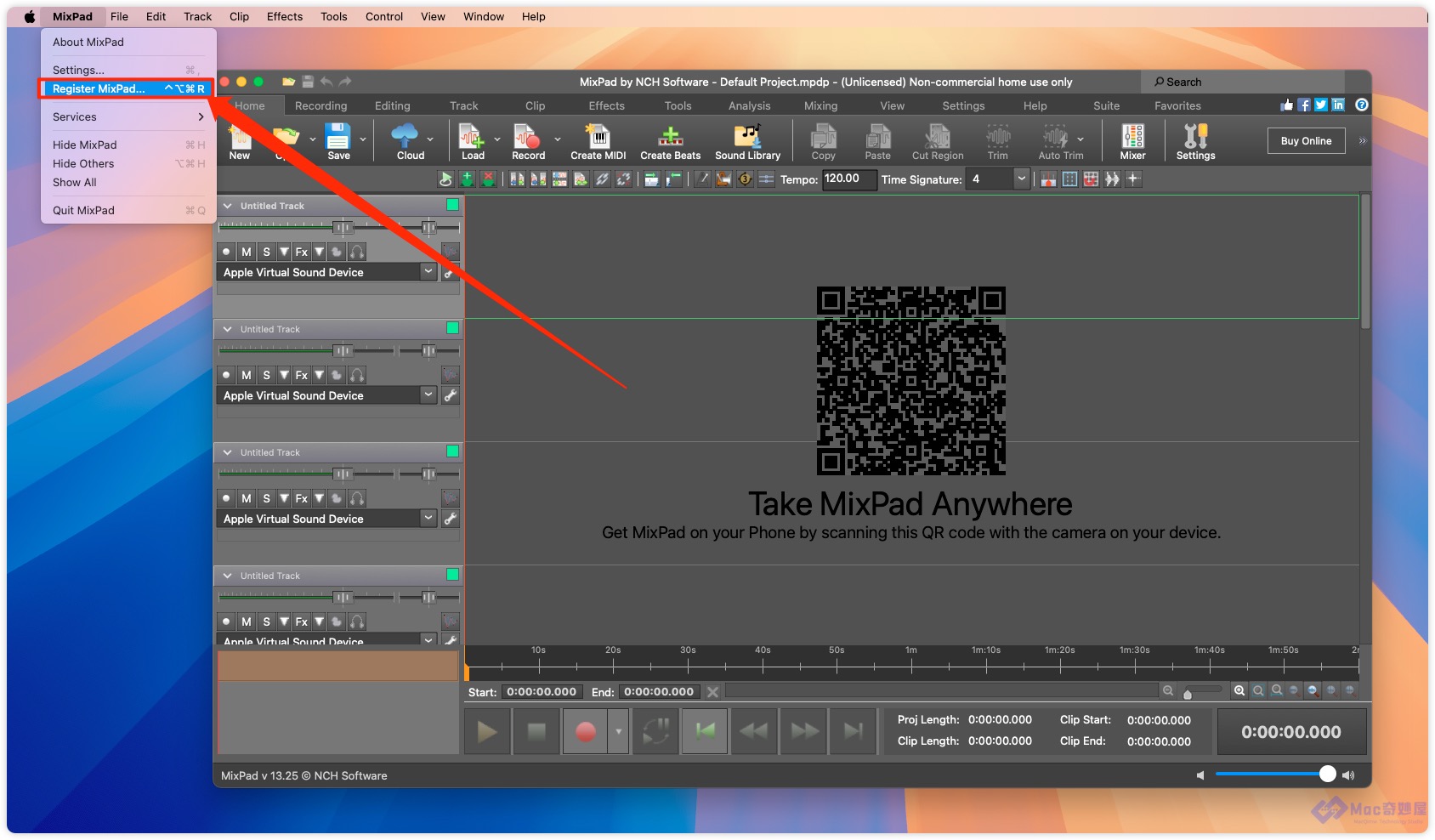
Task: Click the Auto Trim icon
Action: [x=1060, y=141]
